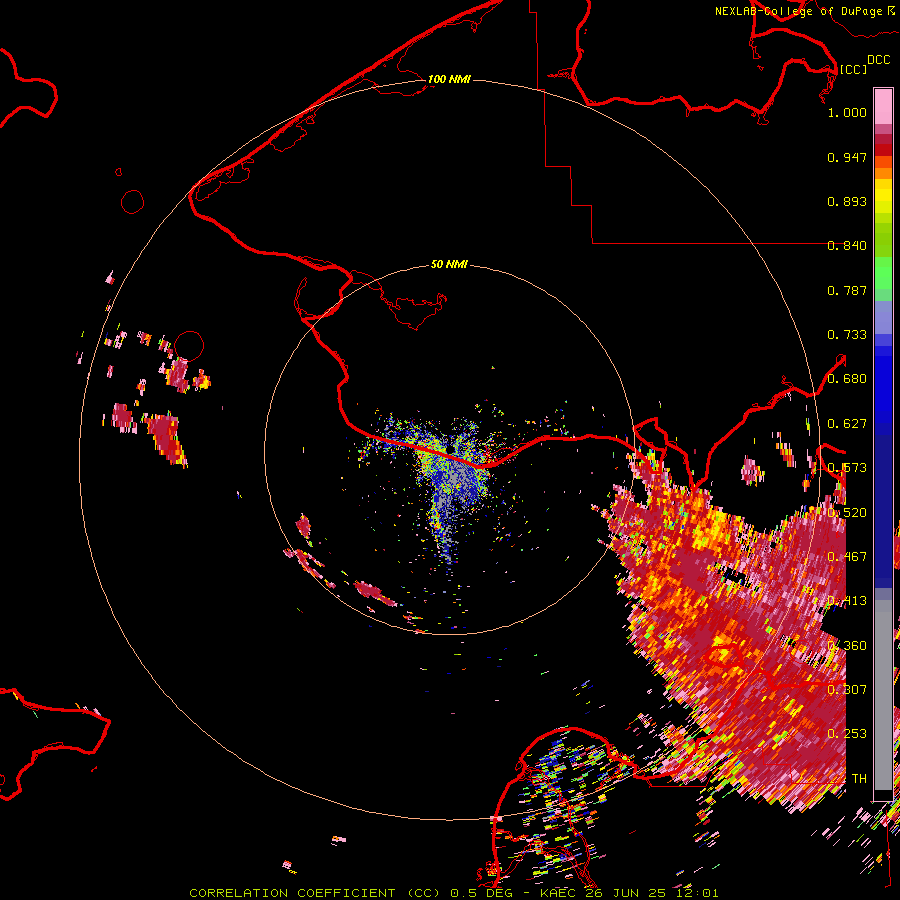Pick the lavender color bar segment
The width and height of the screenshot is (900, 900).
pos(883,317)
